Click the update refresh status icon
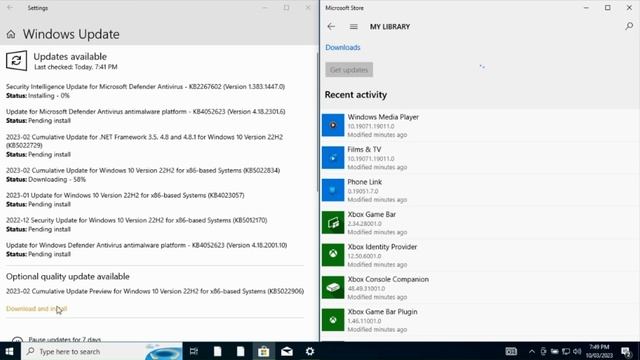 point(16,61)
